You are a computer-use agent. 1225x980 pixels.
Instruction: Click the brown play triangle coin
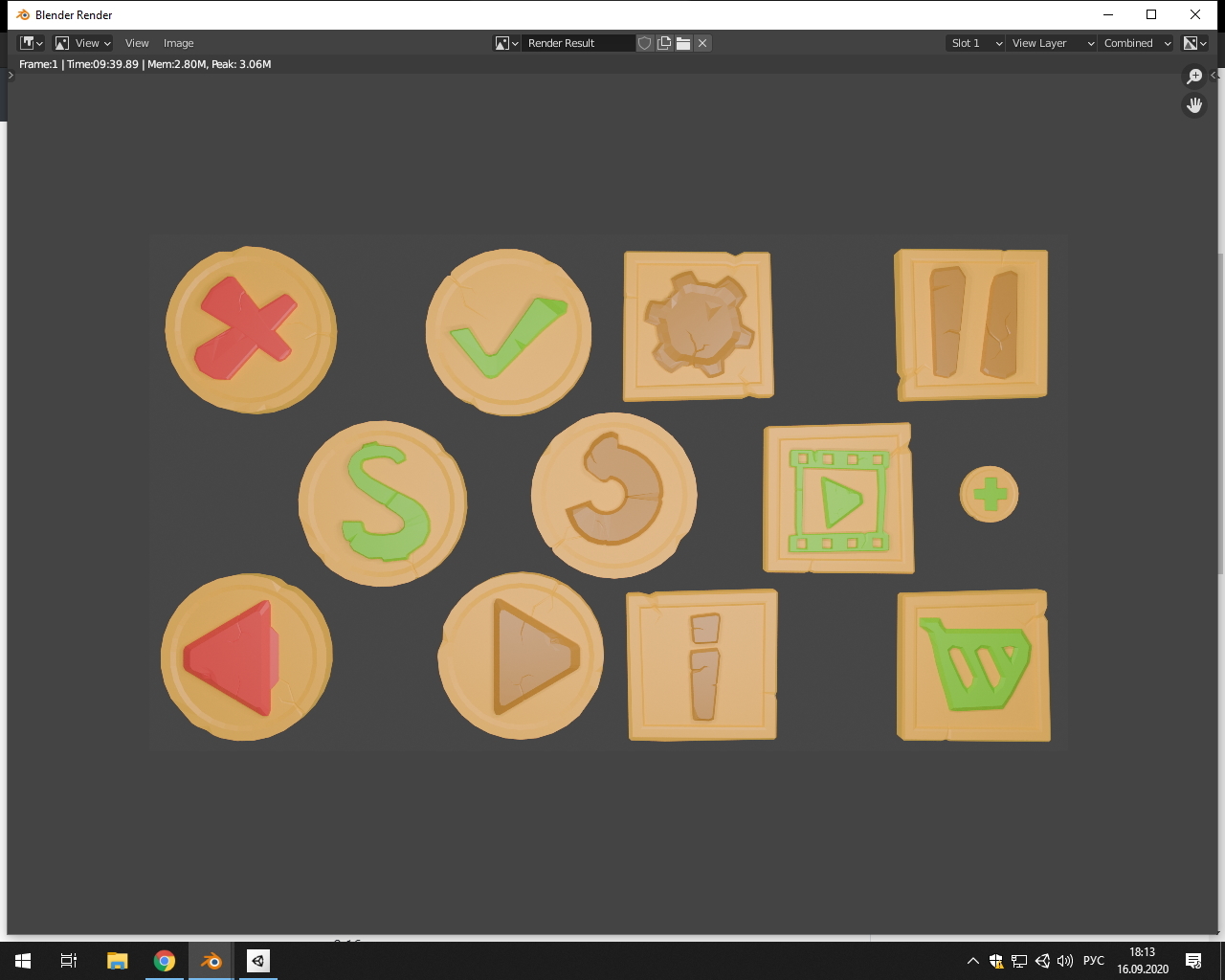point(522,656)
